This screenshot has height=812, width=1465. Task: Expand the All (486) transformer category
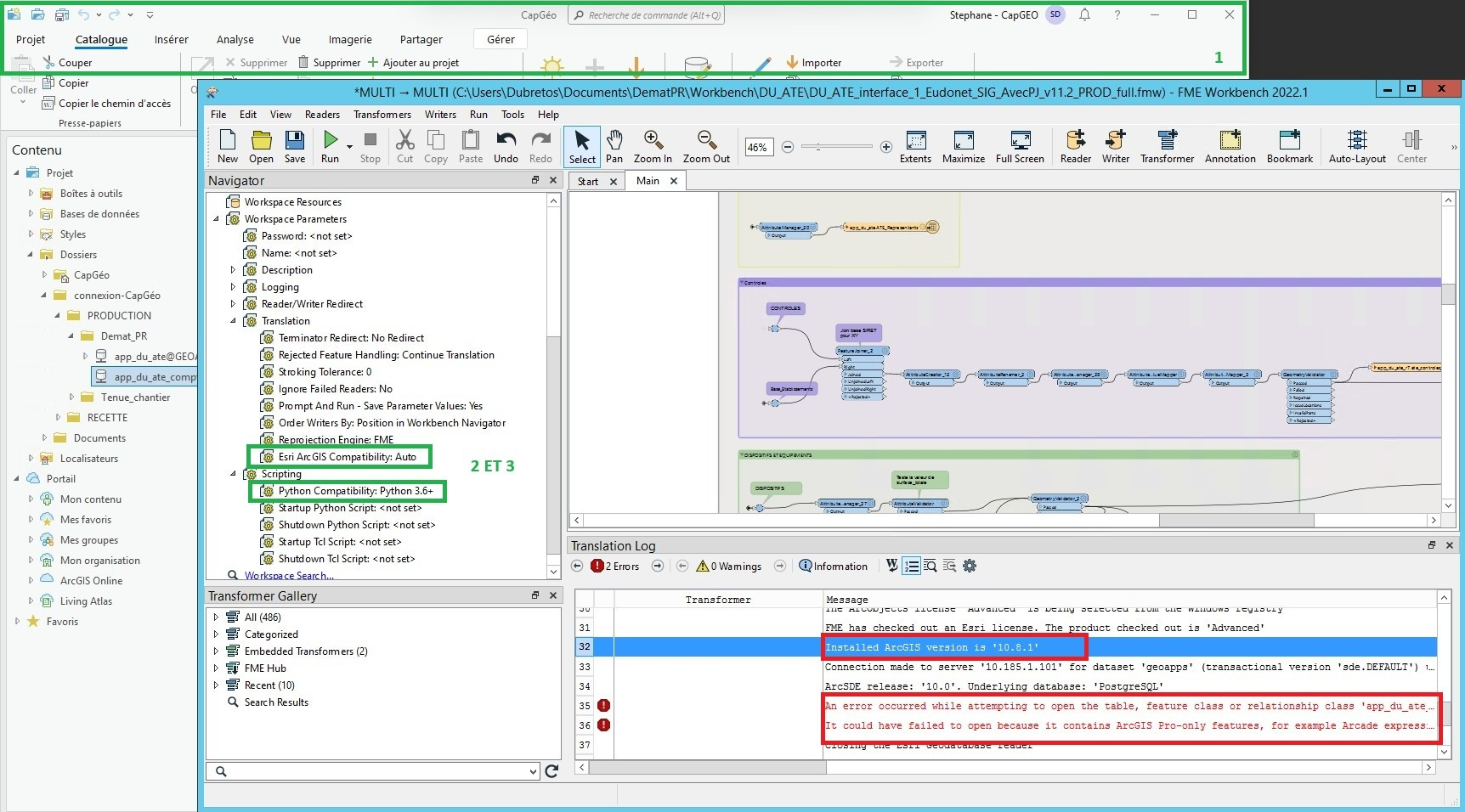coord(216,617)
